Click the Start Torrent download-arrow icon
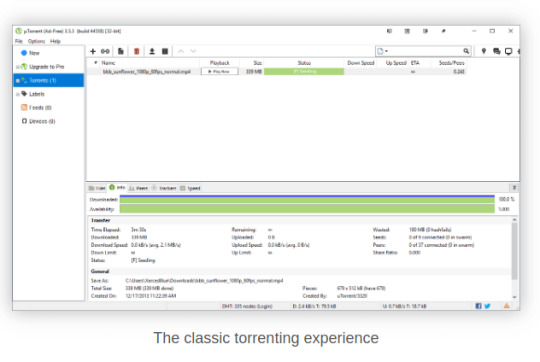The width and height of the screenshot is (540, 362). [152, 51]
